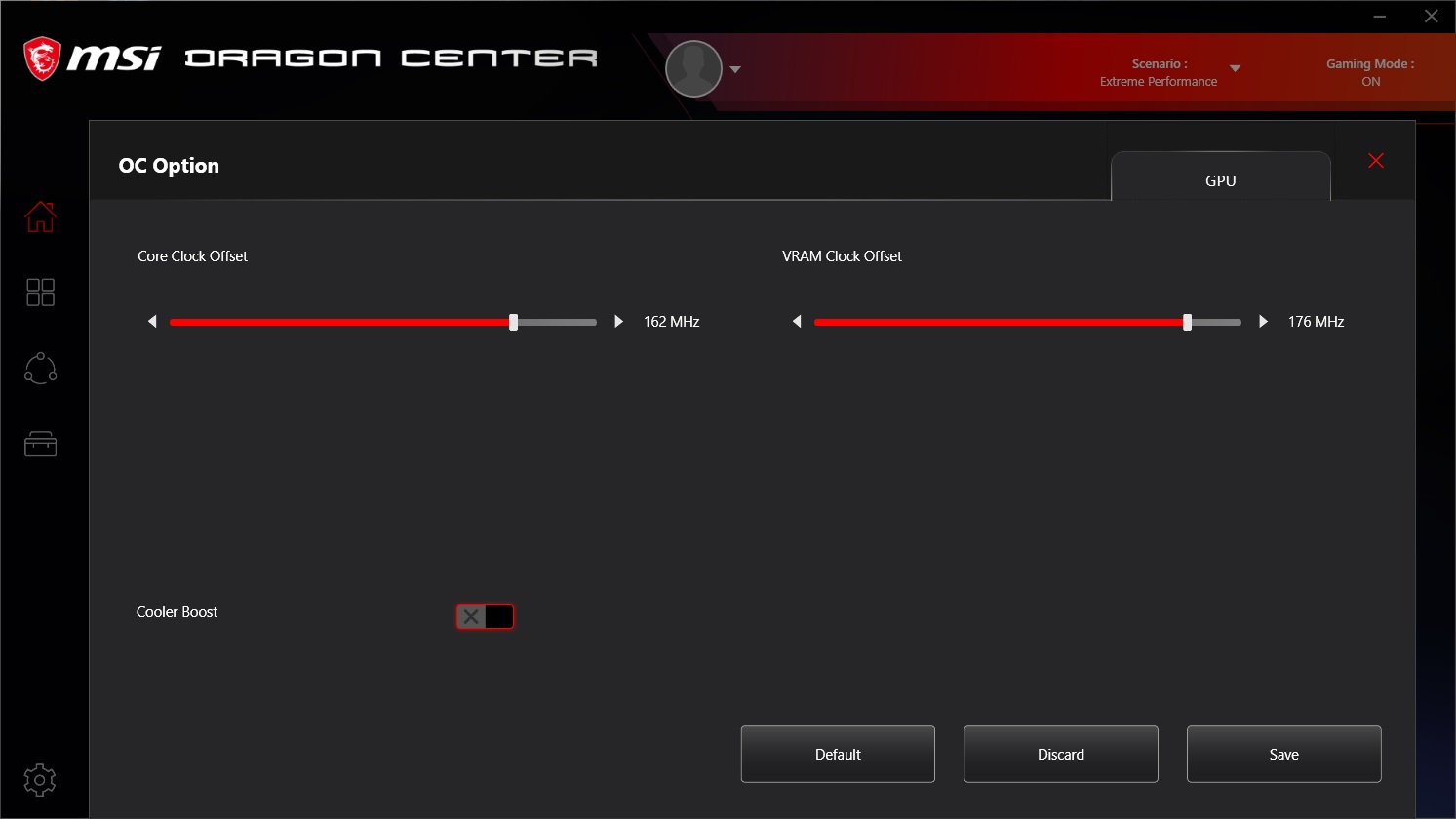
Task: Toggle the Cooler Boost switch
Action: (485, 616)
